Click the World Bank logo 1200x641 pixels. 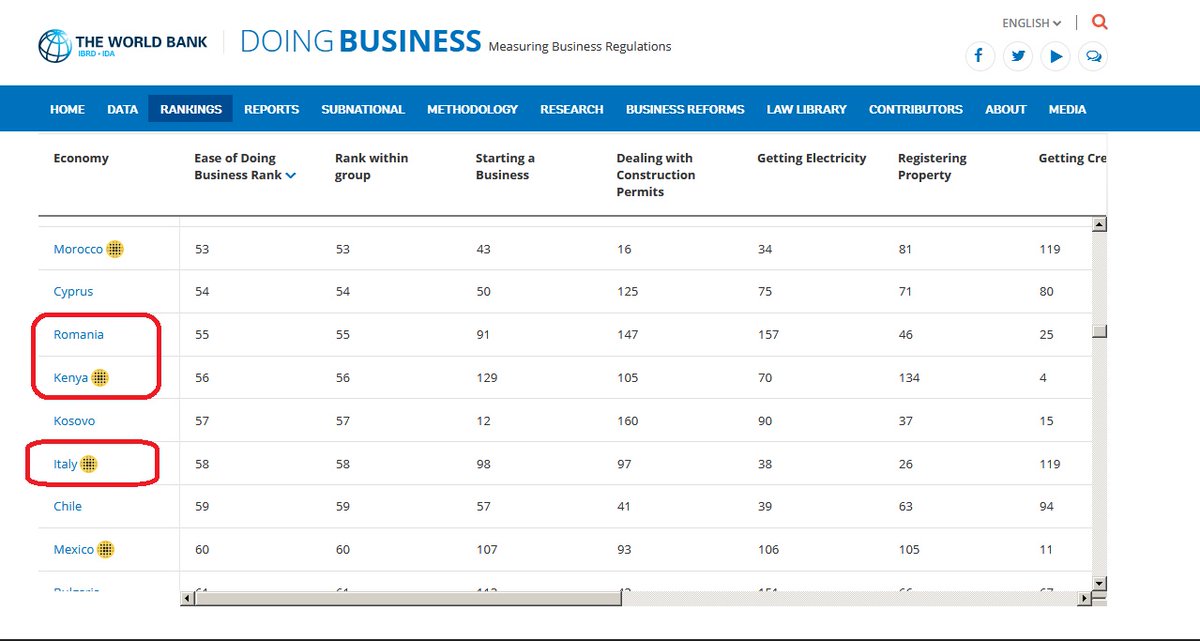coord(123,45)
